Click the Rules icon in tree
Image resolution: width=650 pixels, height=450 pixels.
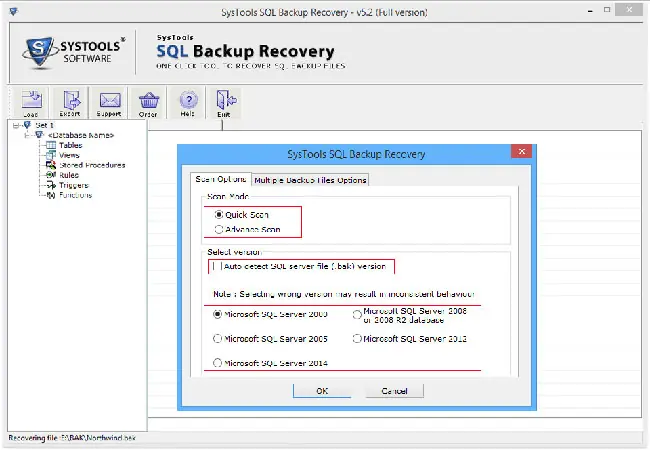[x=51, y=175]
